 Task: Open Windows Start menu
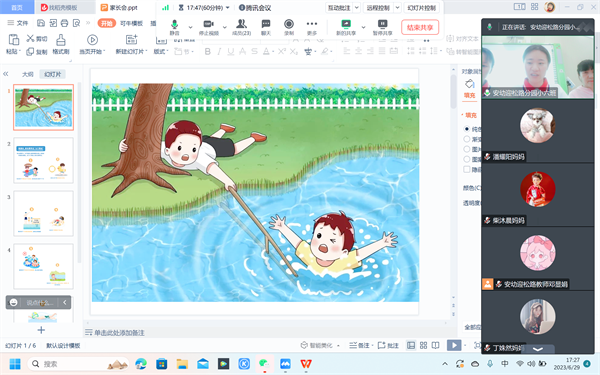click(x=15, y=364)
